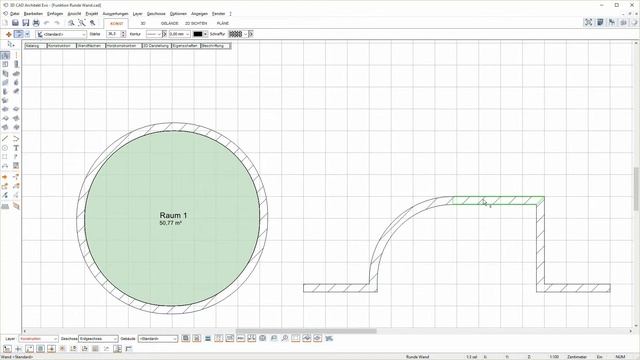Image resolution: width=640 pixels, height=360 pixels.
Task: Open arrow next to black color swatch
Action: tap(205, 34)
